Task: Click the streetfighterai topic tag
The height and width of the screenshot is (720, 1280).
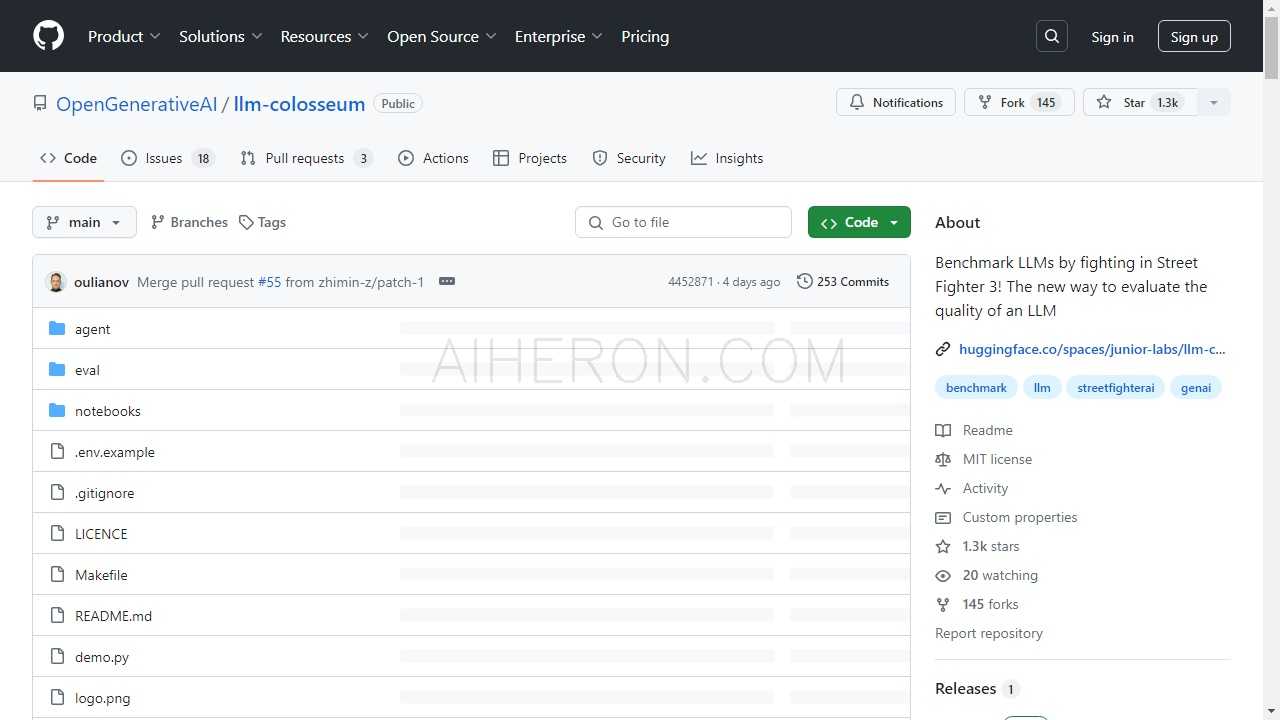Action: coord(1116,388)
